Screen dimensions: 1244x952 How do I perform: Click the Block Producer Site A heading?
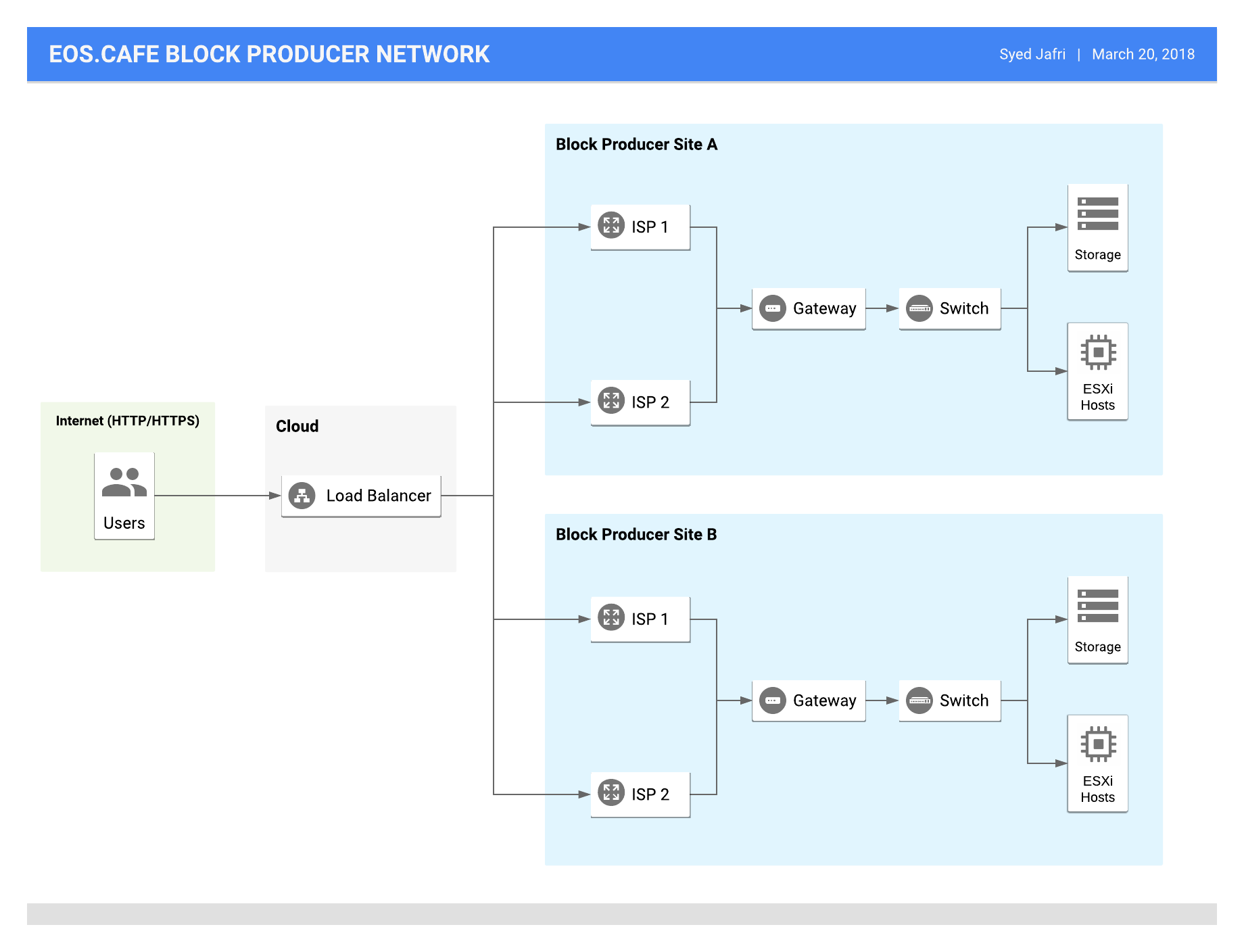click(x=636, y=144)
